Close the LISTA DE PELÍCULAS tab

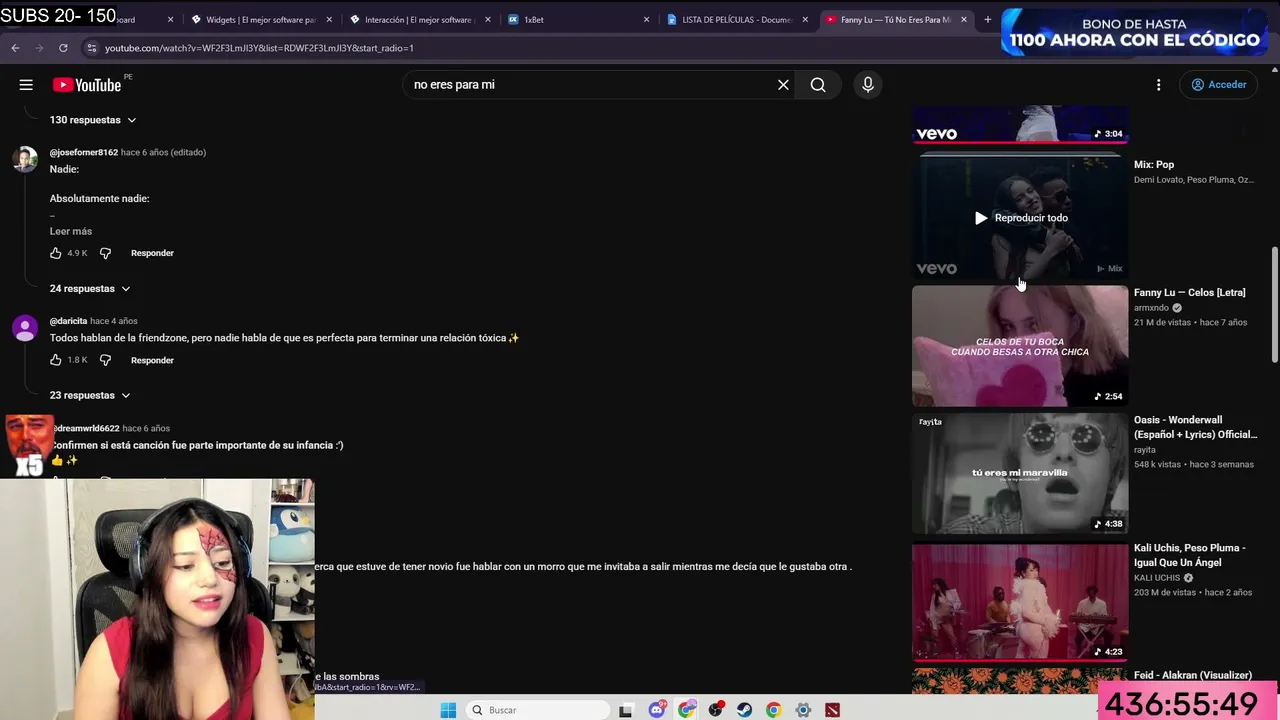(x=805, y=19)
